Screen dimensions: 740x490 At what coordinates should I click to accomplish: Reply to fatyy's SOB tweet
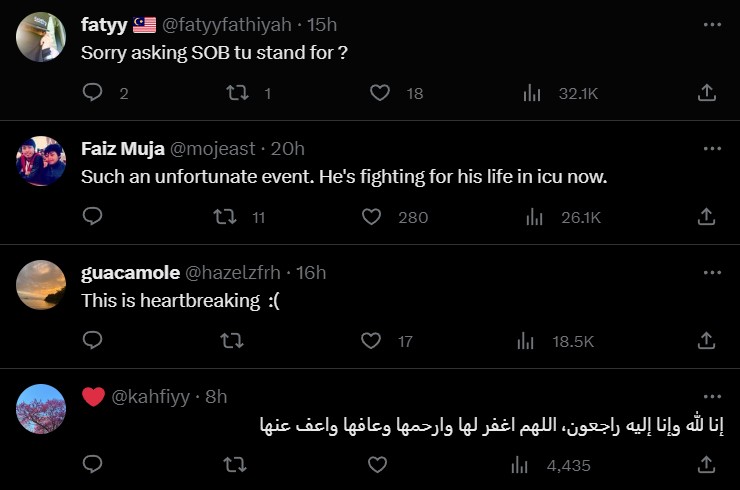[92, 93]
